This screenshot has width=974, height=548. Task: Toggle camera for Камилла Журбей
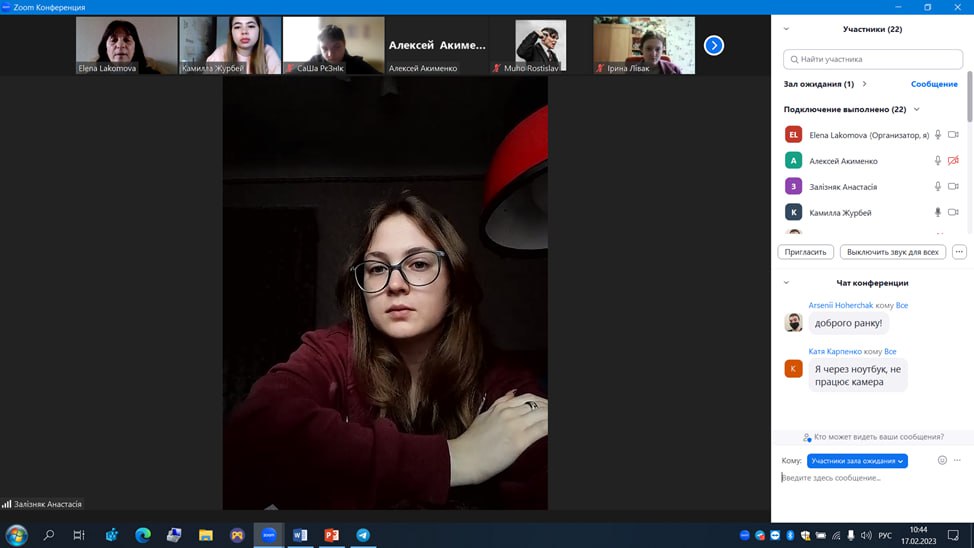pos(953,212)
